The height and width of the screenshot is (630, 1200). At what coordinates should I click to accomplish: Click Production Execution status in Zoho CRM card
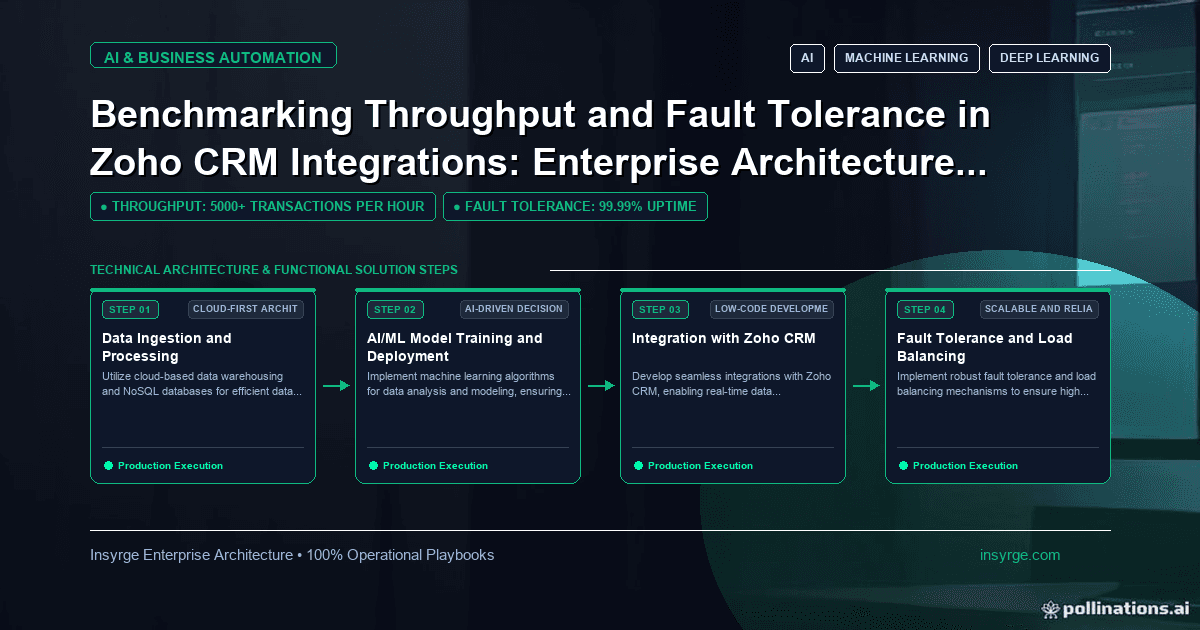(700, 466)
